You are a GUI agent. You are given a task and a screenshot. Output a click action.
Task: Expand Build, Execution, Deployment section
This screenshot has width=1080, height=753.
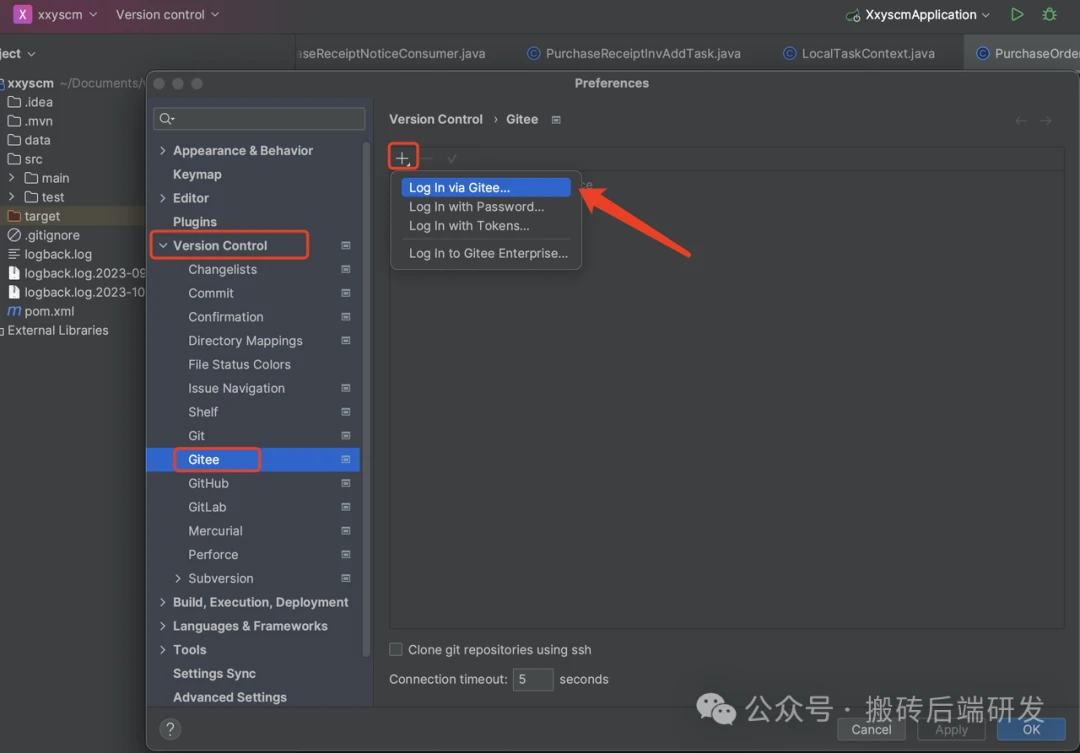pos(163,602)
